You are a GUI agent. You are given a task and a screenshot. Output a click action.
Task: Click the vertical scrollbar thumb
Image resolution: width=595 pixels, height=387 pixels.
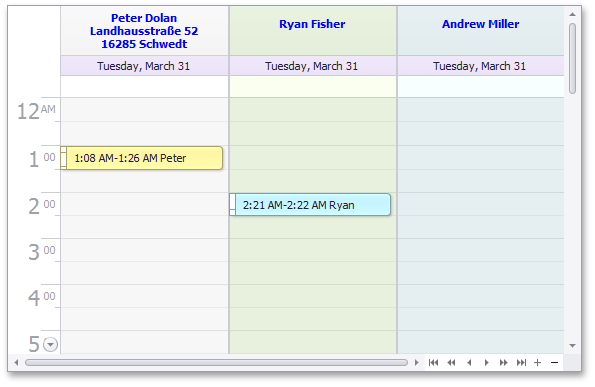(573, 58)
